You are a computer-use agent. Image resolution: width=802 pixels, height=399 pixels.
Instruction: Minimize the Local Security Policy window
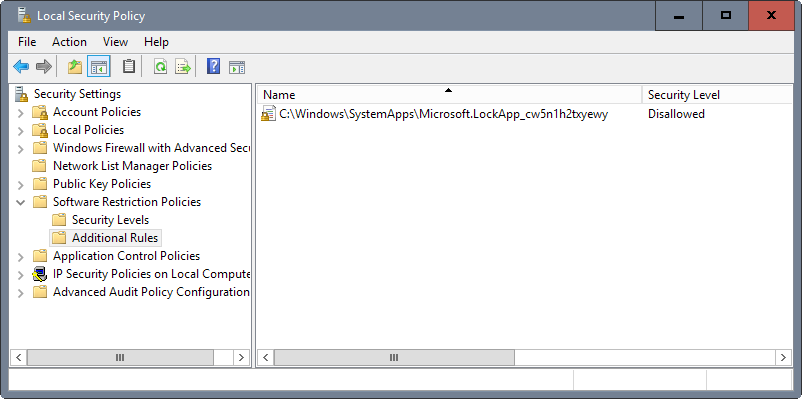coord(679,15)
